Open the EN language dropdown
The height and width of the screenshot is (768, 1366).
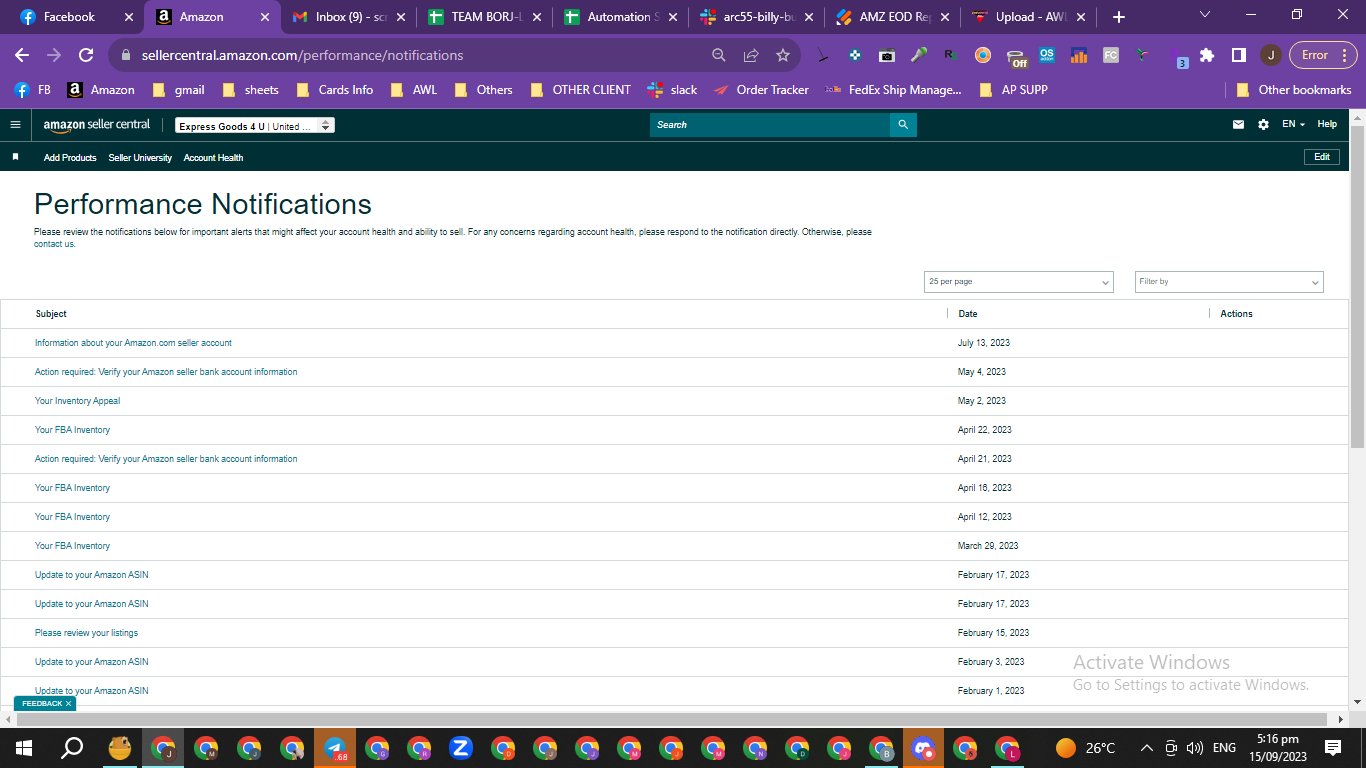pos(1294,125)
